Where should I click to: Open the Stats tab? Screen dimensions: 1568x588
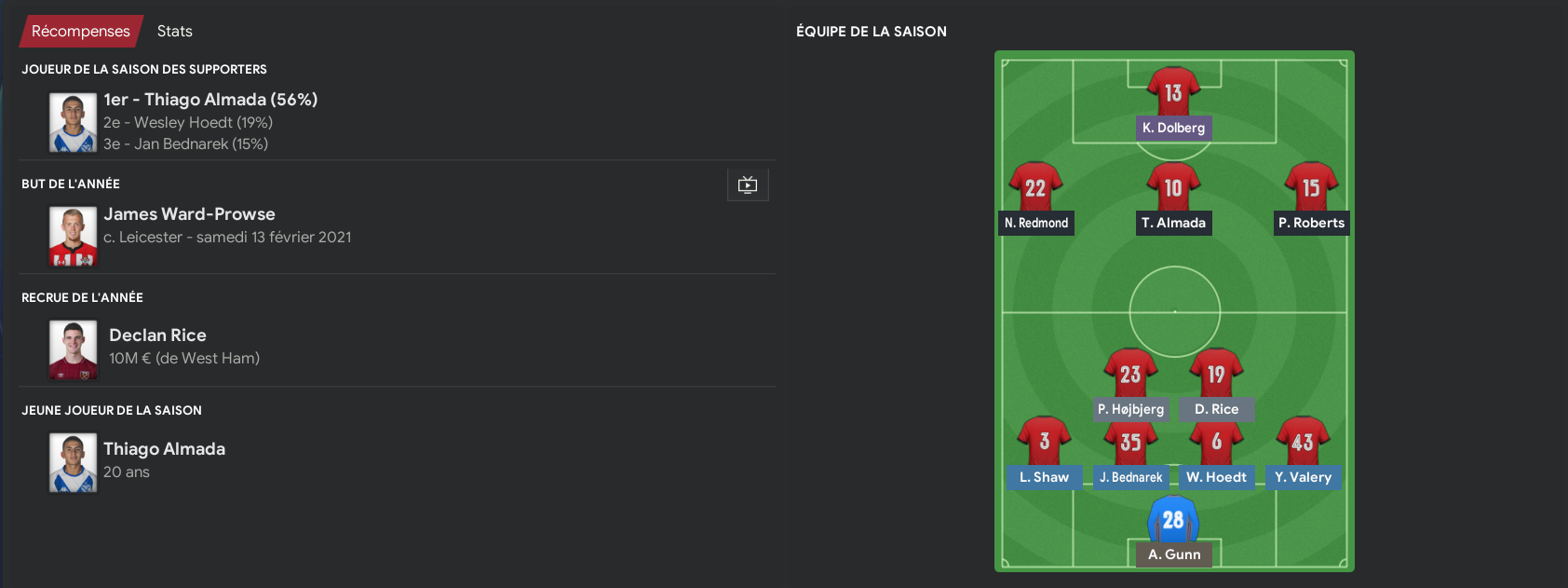(x=175, y=31)
